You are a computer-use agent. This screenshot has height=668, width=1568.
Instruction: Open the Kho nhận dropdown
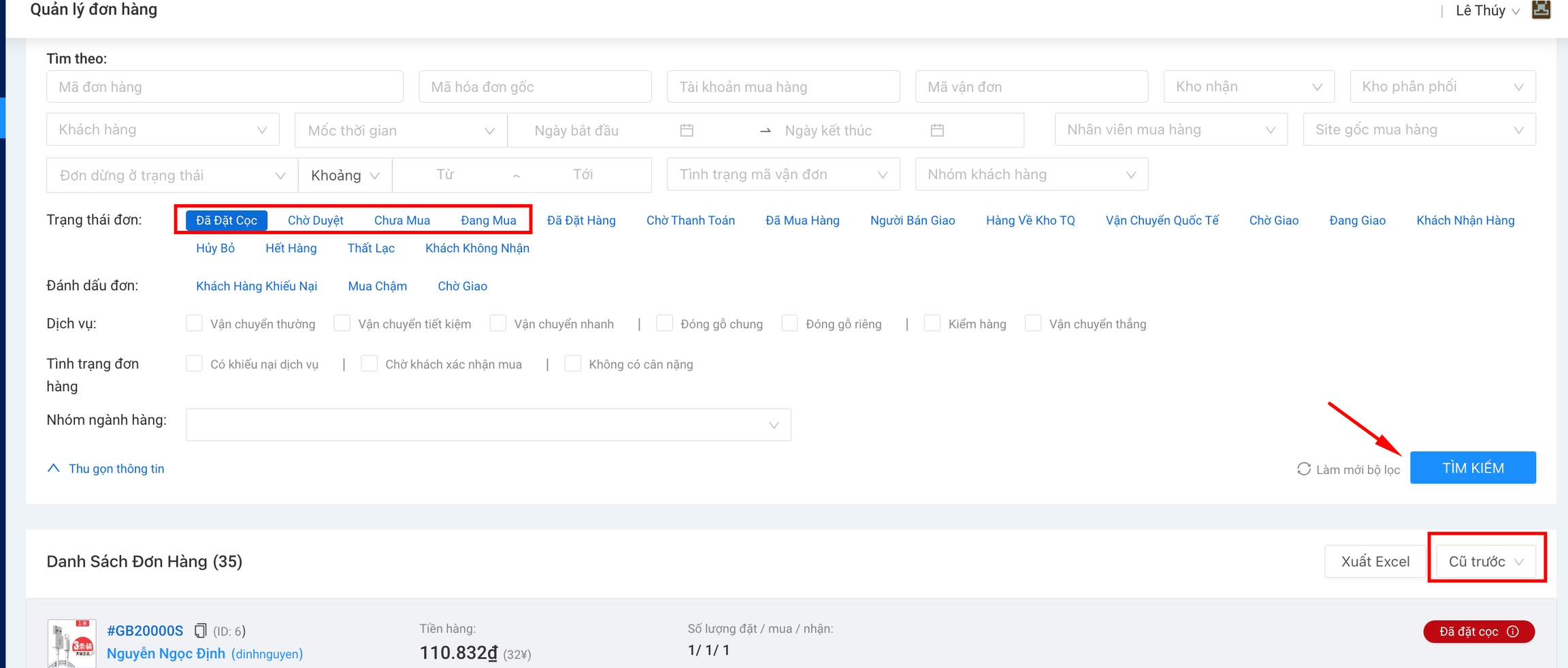click(1248, 87)
